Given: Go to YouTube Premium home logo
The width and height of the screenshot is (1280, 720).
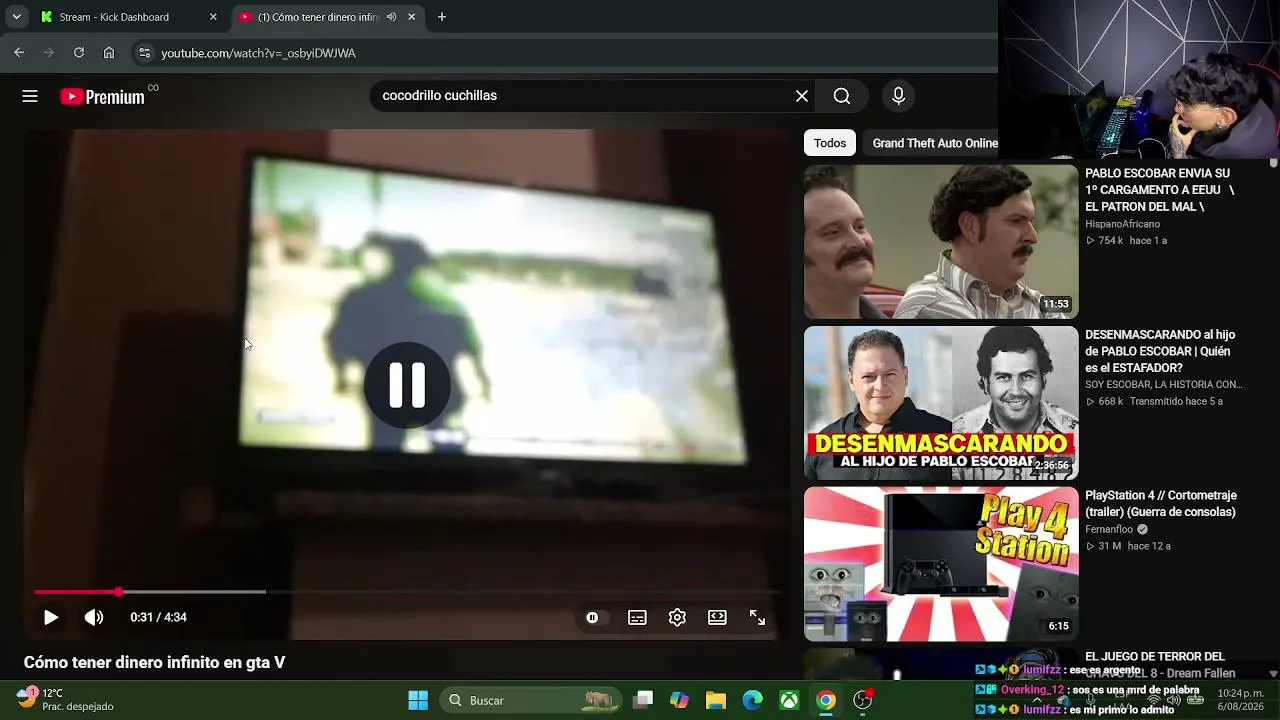Looking at the screenshot, I should 102,96.
